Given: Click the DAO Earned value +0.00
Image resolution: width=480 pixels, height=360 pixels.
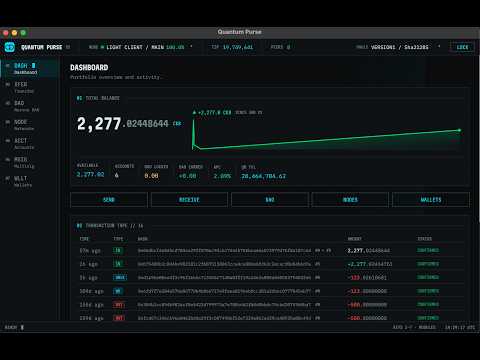Looking at the screenshot, I should coord(187,175).
